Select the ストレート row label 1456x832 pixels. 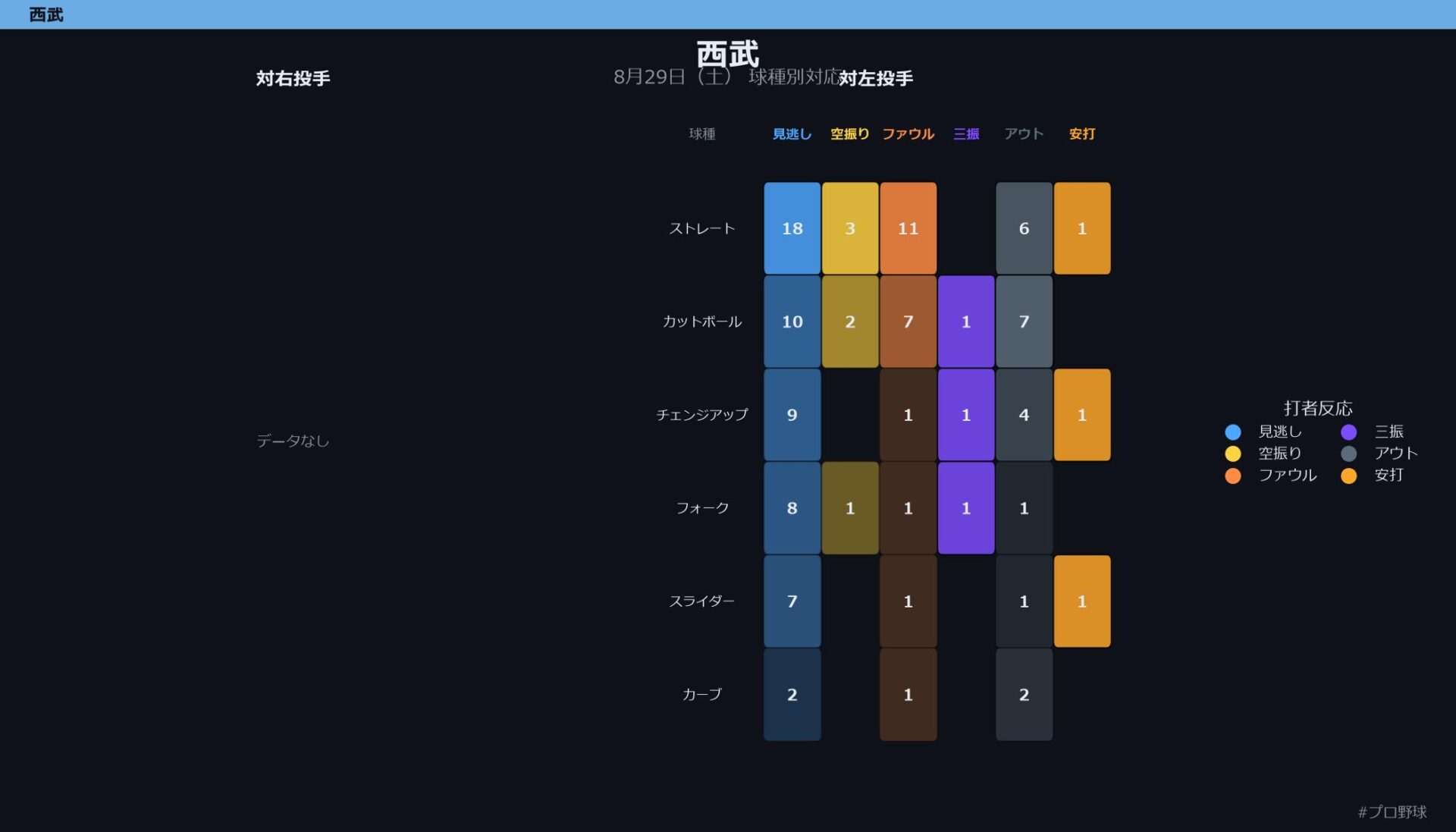(x=702, y=228)
